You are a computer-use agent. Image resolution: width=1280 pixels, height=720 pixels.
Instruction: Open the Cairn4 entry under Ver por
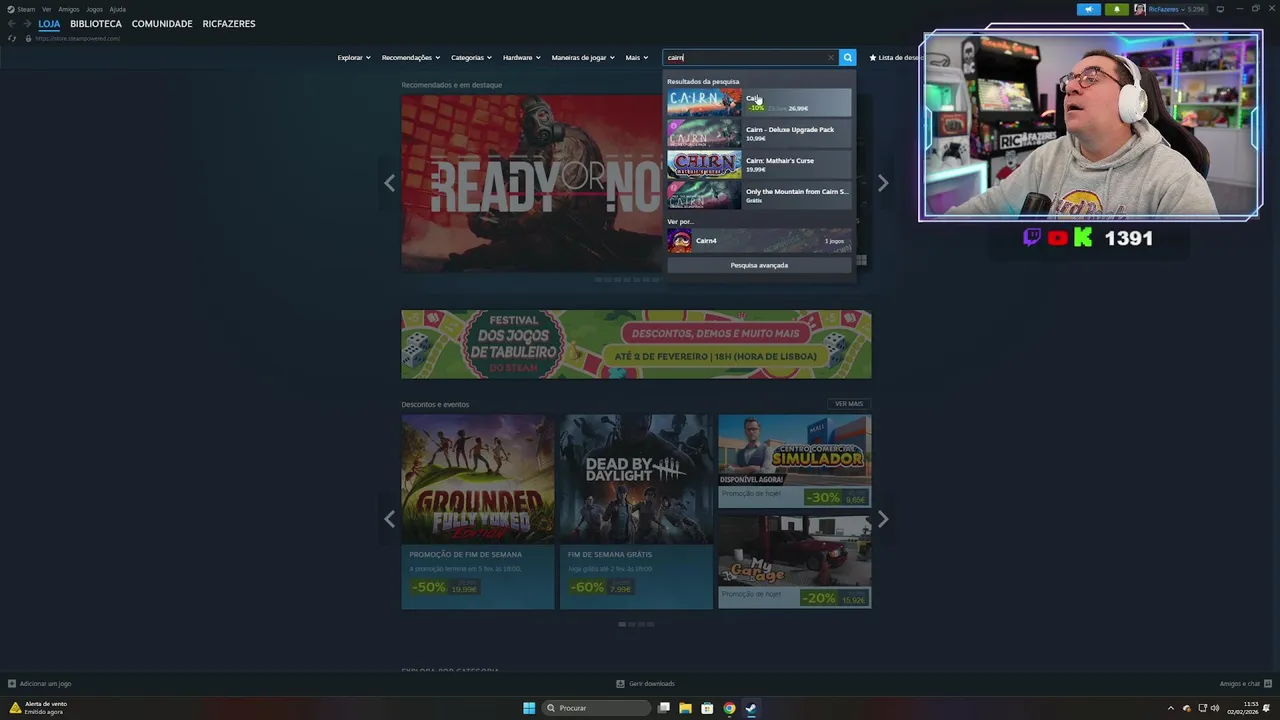click(759, 241)
